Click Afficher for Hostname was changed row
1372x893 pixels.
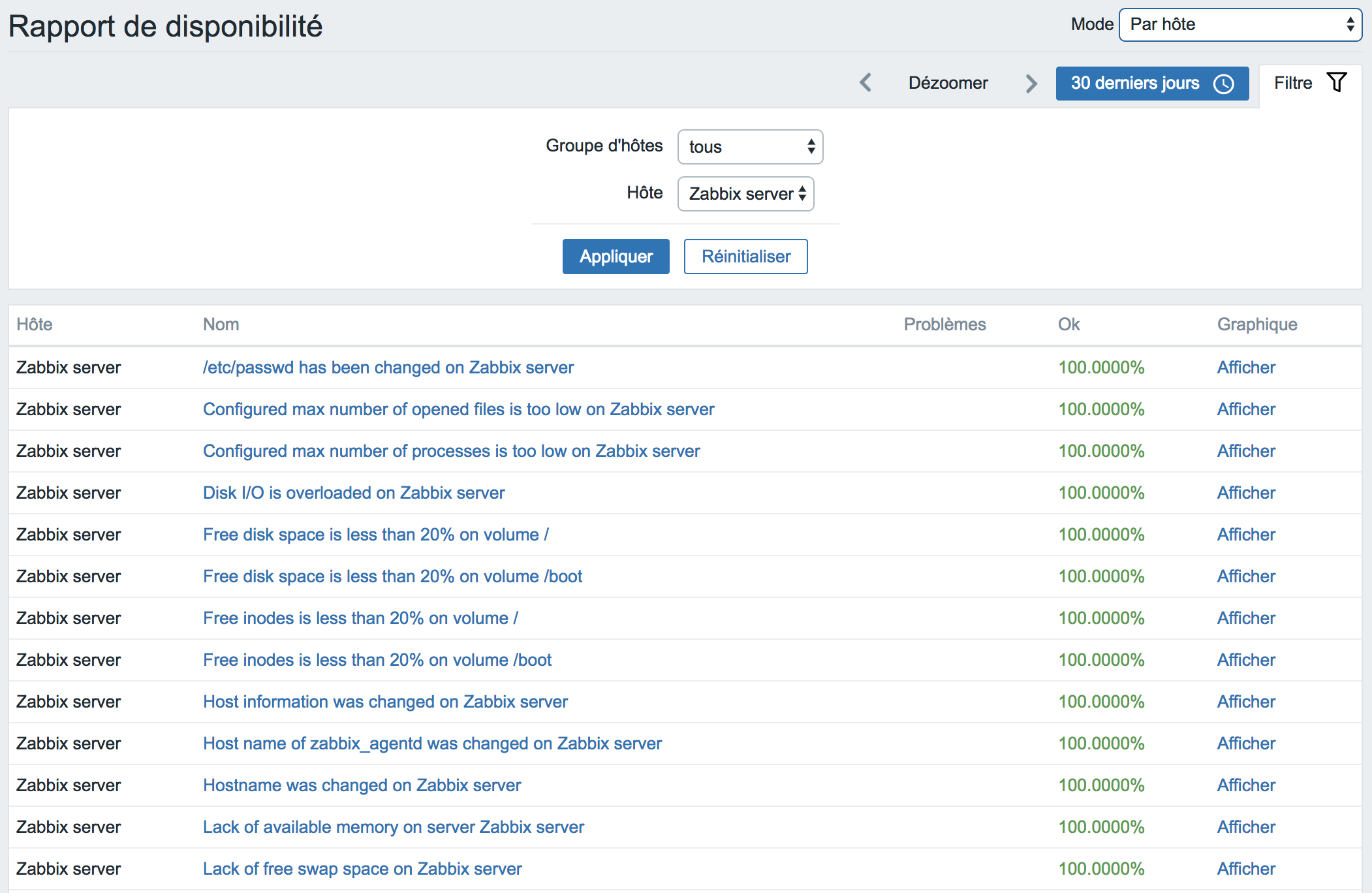coord(1246,785)
